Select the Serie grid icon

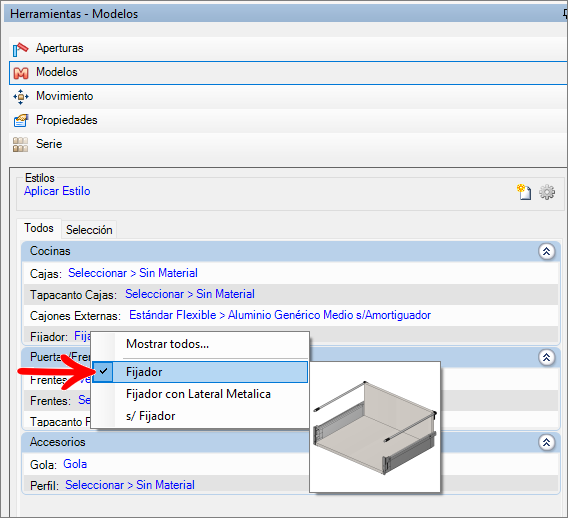tap(20, 145)
